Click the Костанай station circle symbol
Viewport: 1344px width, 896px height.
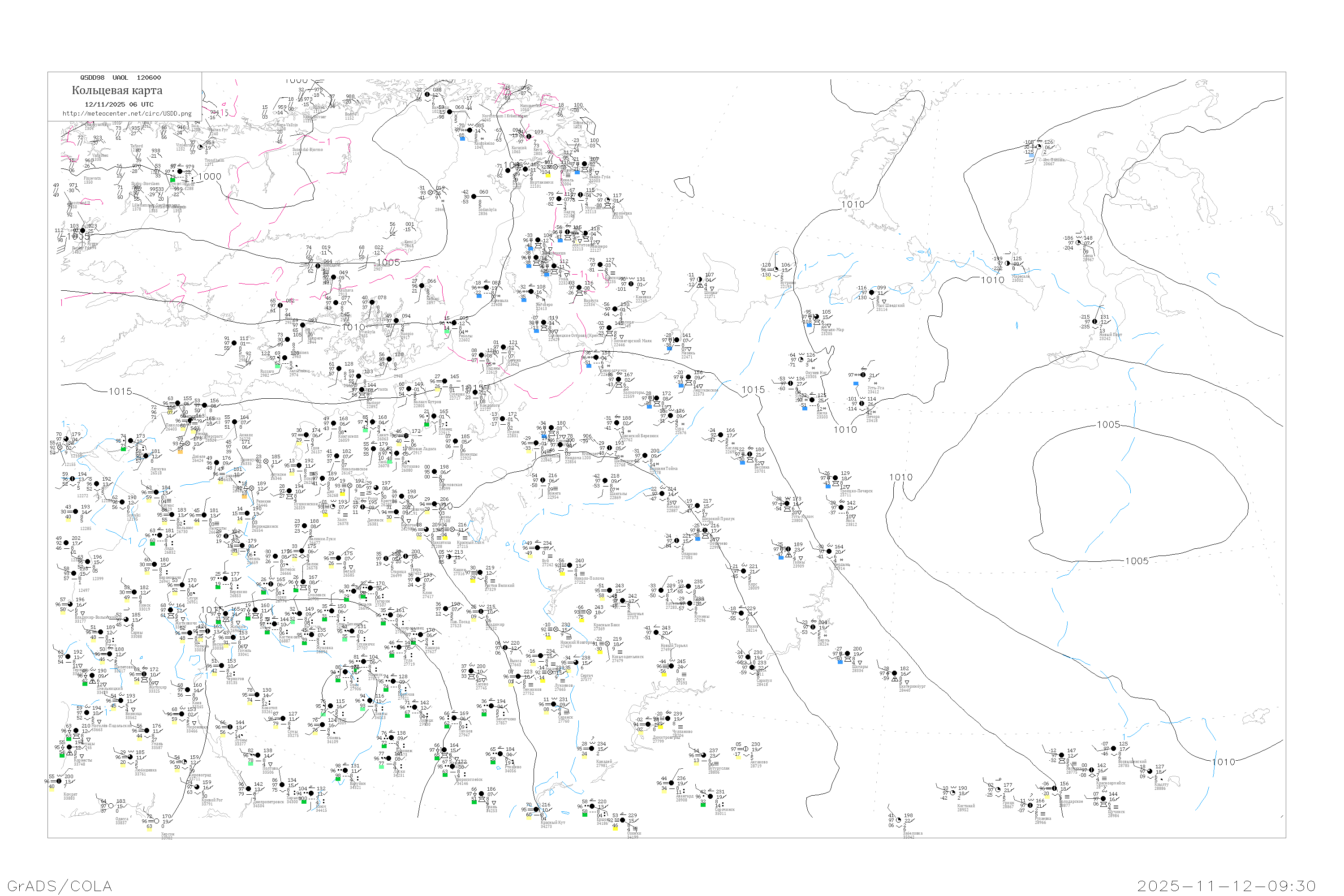pos(953,793)
